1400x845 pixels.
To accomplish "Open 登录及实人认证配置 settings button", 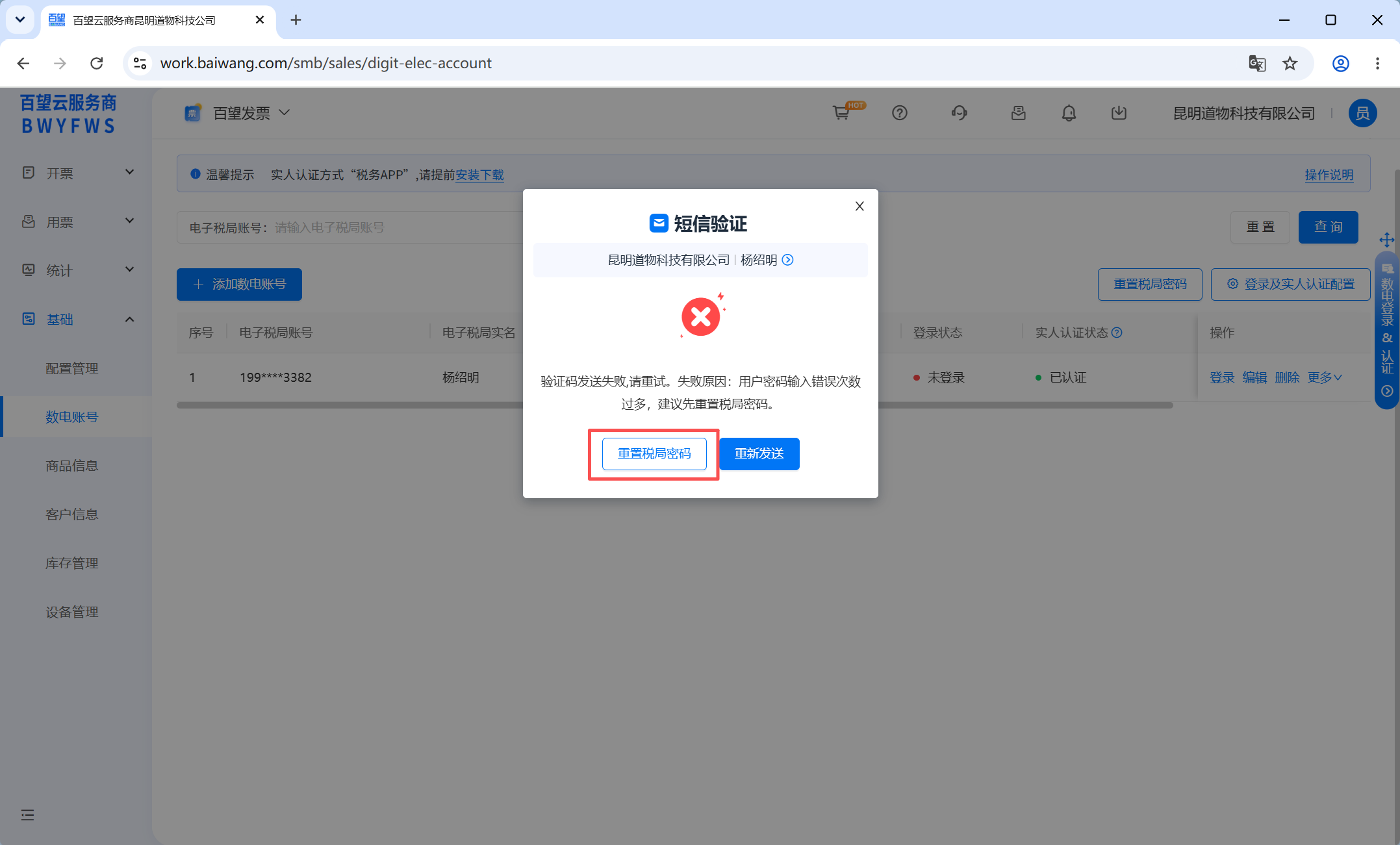I will (1290, 284).
